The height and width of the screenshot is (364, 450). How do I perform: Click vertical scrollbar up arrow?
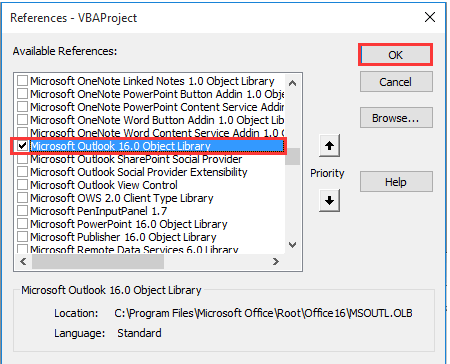click(x=292, y=83)
